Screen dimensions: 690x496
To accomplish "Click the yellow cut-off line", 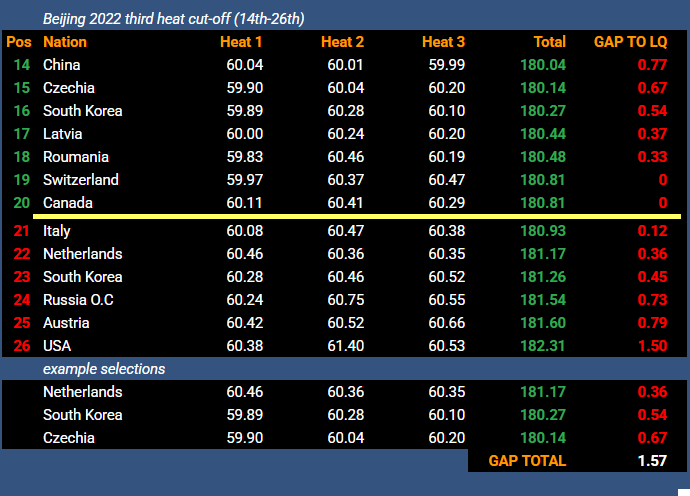I will click(357, 217).
